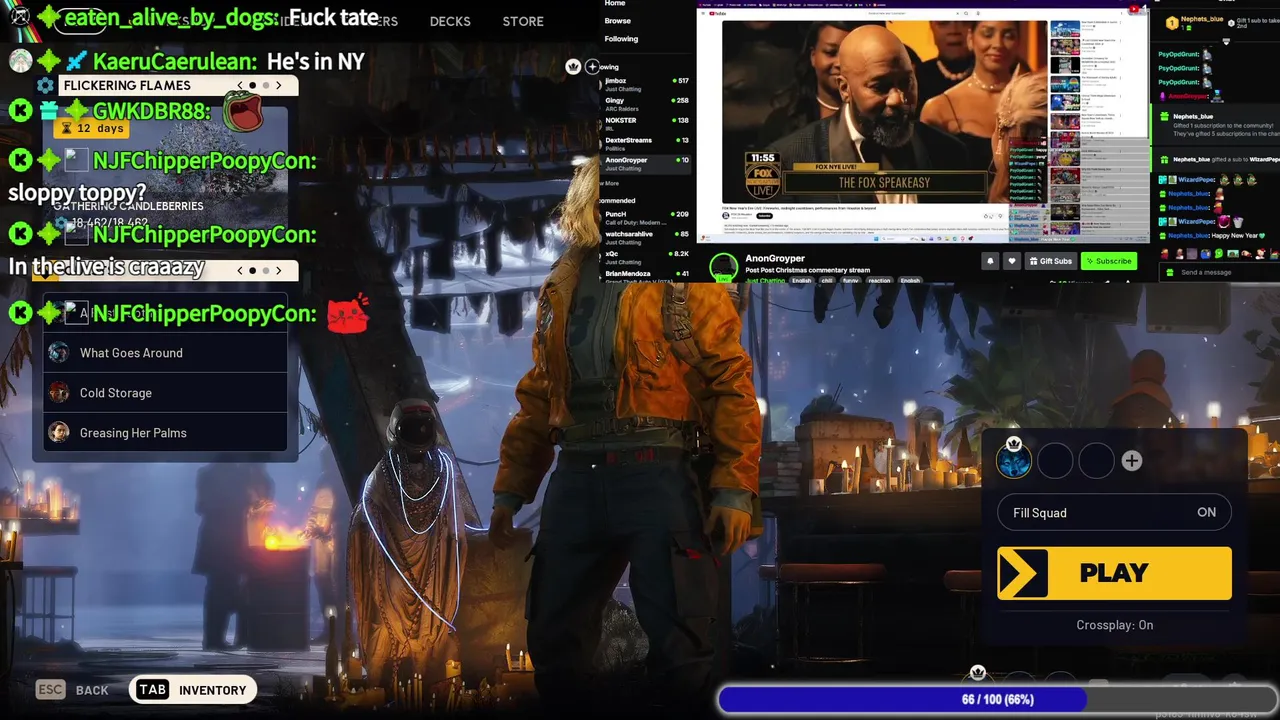The width and height of the screenshot is (1280, 720).
Task: Click the gift badge beside GWKDBR88
Action: (49, 111)
